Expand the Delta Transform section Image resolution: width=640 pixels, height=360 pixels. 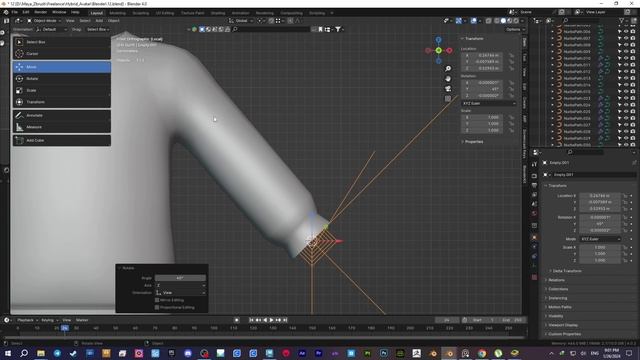[x=567, y=271]
